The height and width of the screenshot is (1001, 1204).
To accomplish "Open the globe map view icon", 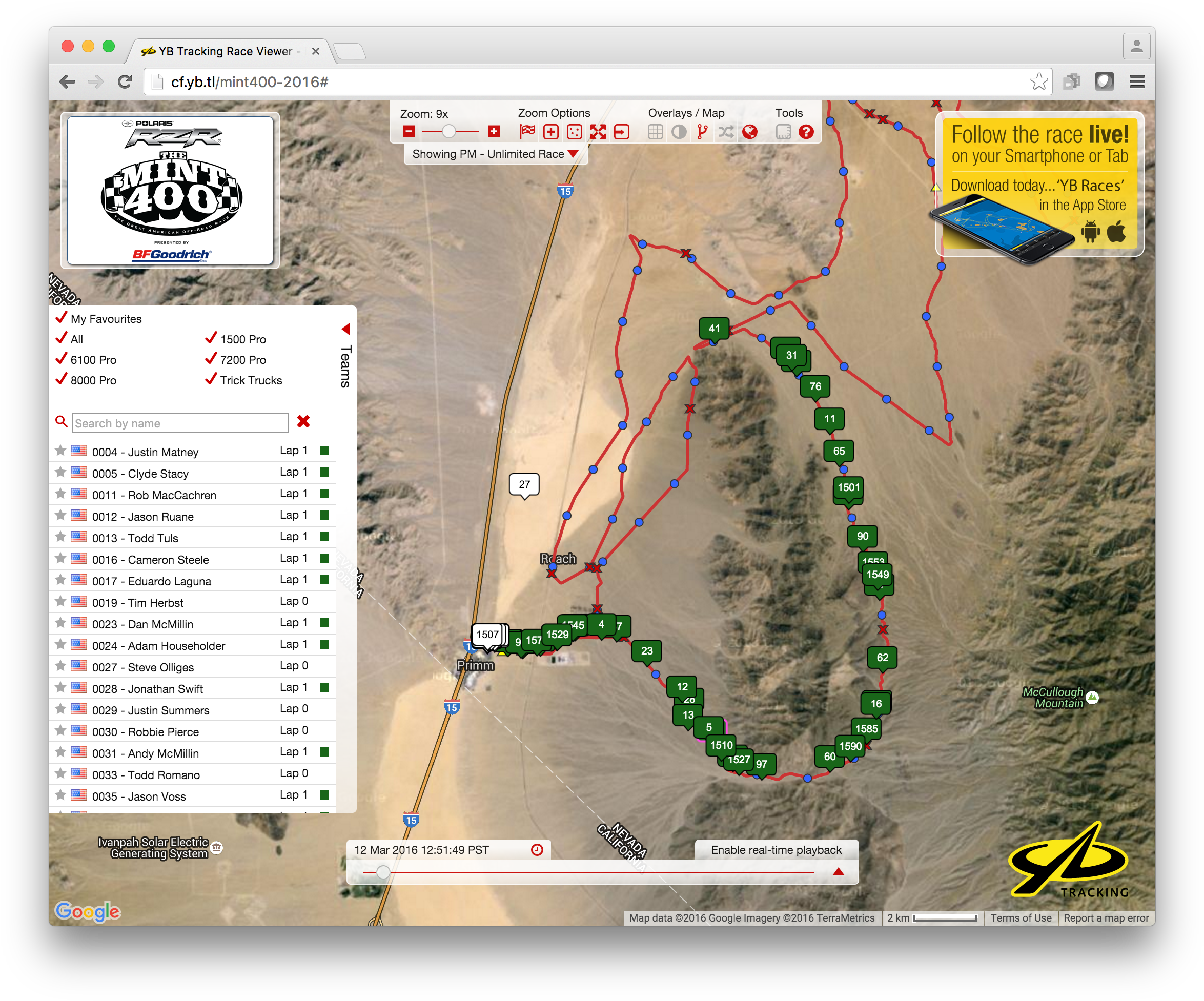I will point(749,132).
